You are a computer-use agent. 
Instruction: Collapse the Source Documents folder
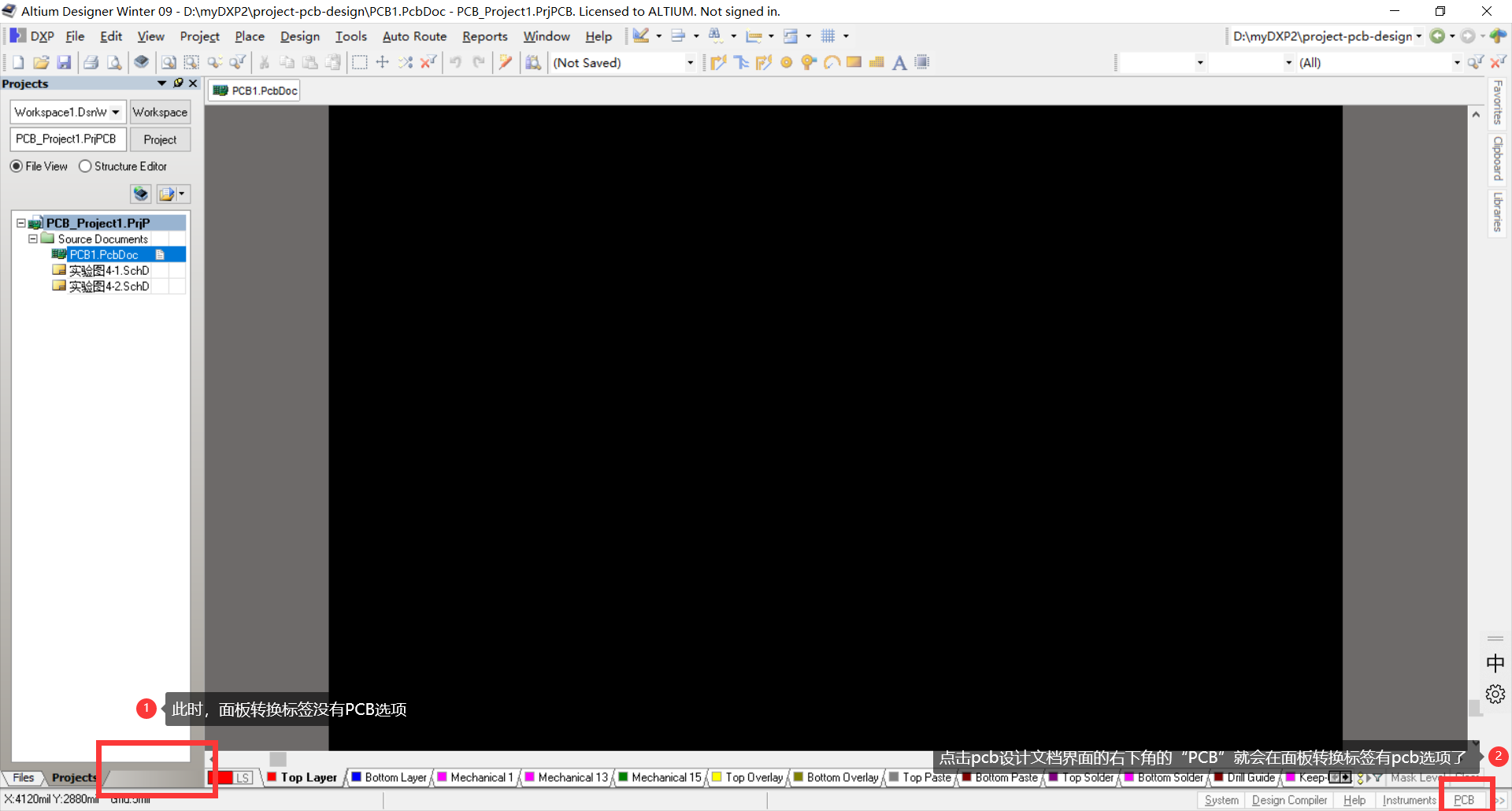[x=33, y=239]
